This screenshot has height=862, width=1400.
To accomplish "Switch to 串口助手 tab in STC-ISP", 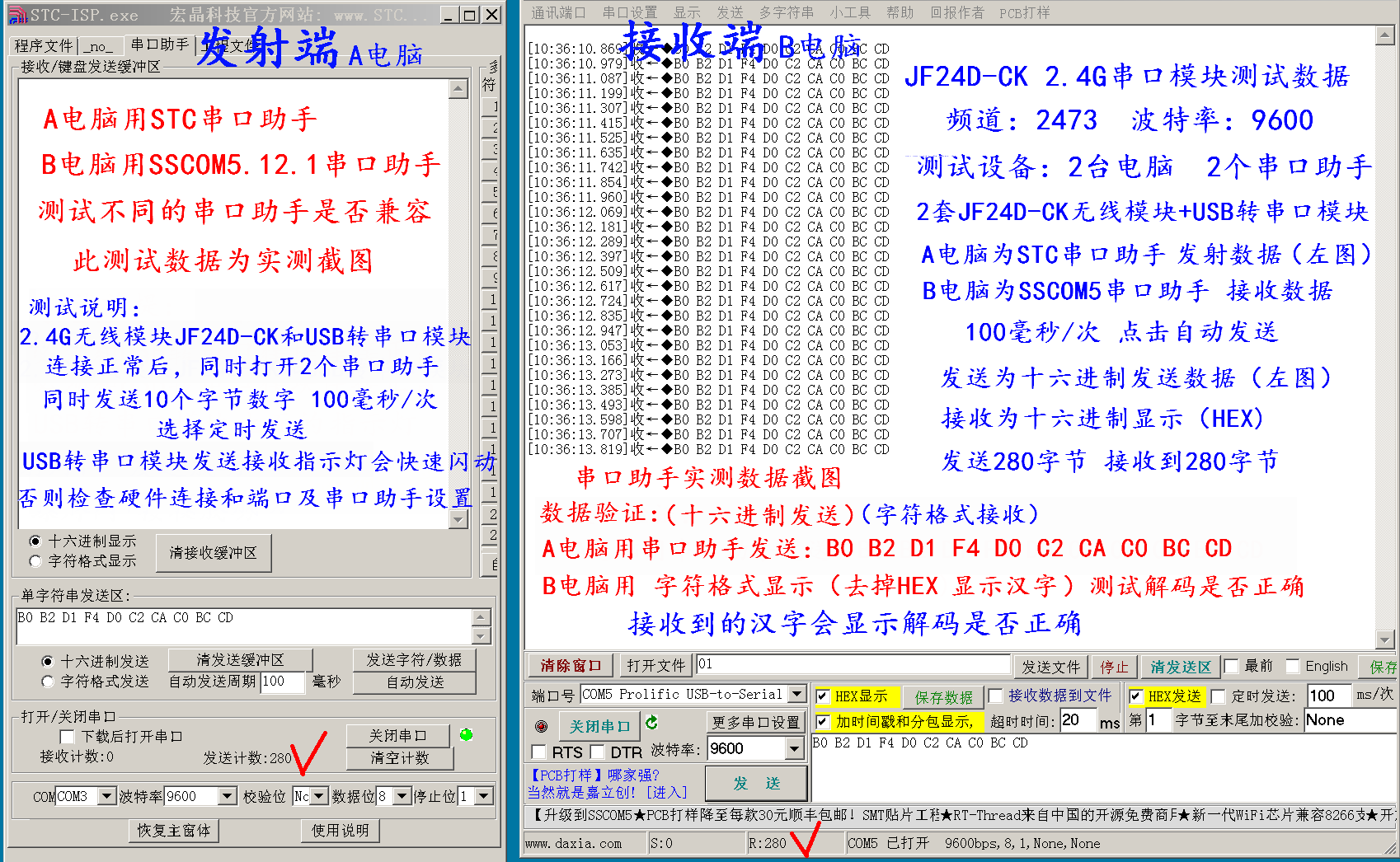I will 159,45.
